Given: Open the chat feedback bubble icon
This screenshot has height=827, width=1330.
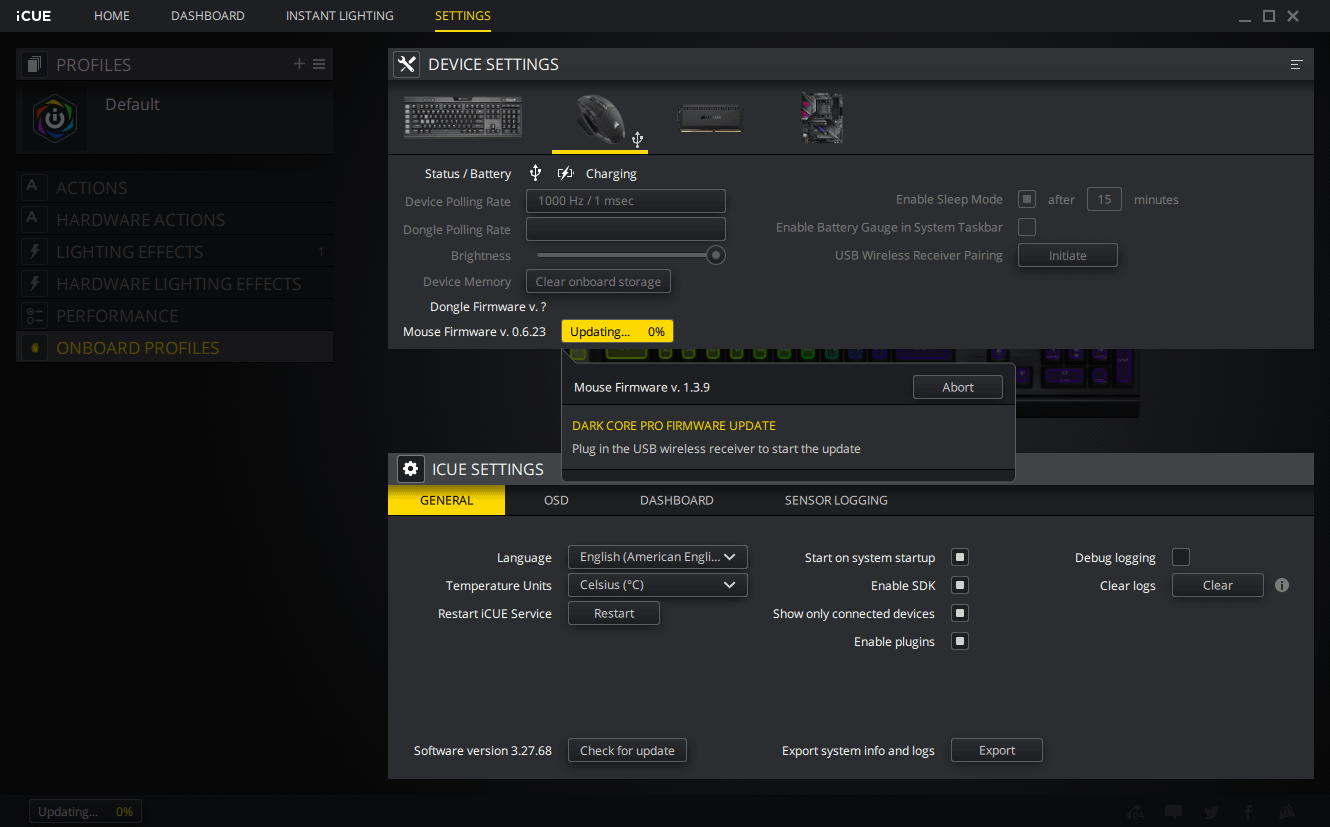Looking at the screenshot, I should (1174, 812).
